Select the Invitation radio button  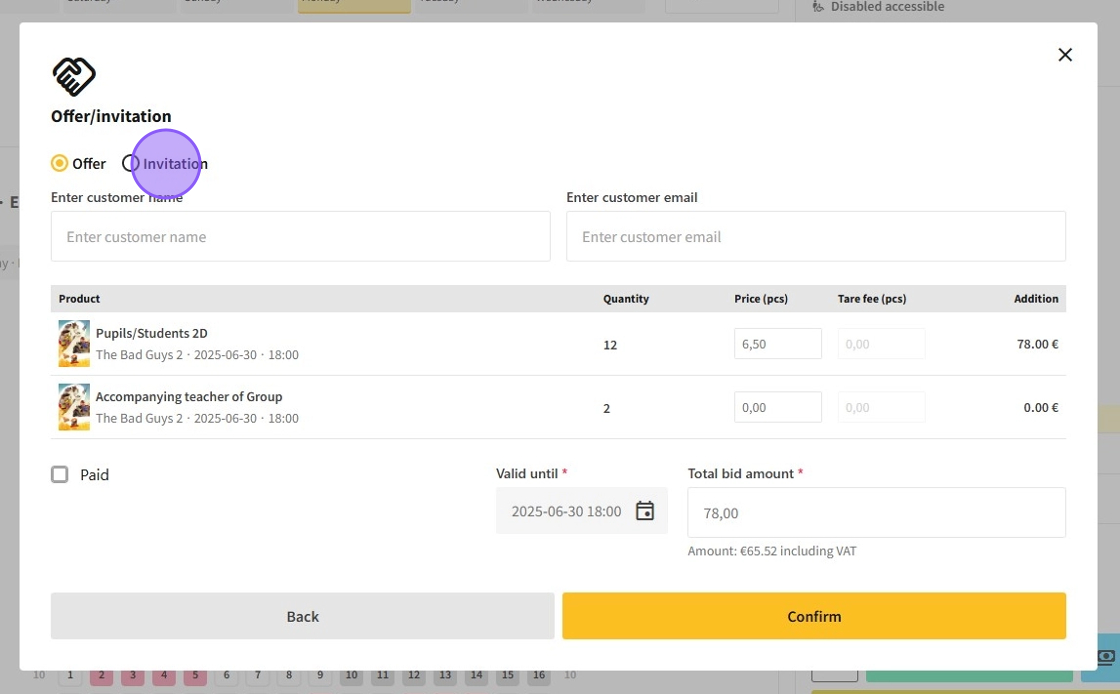click(x=130, y=163)
